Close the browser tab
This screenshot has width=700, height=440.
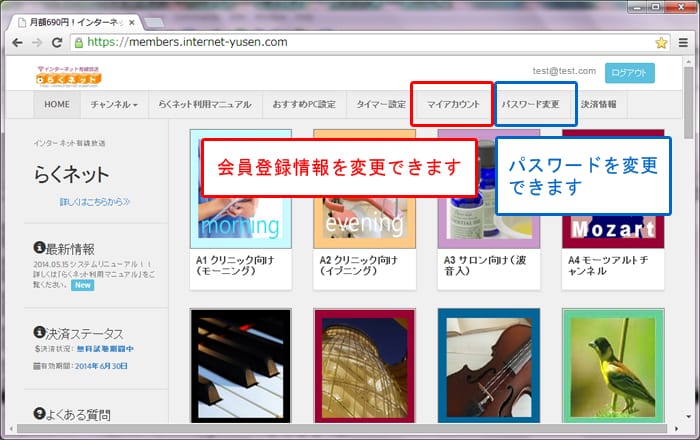pos(132,22)
